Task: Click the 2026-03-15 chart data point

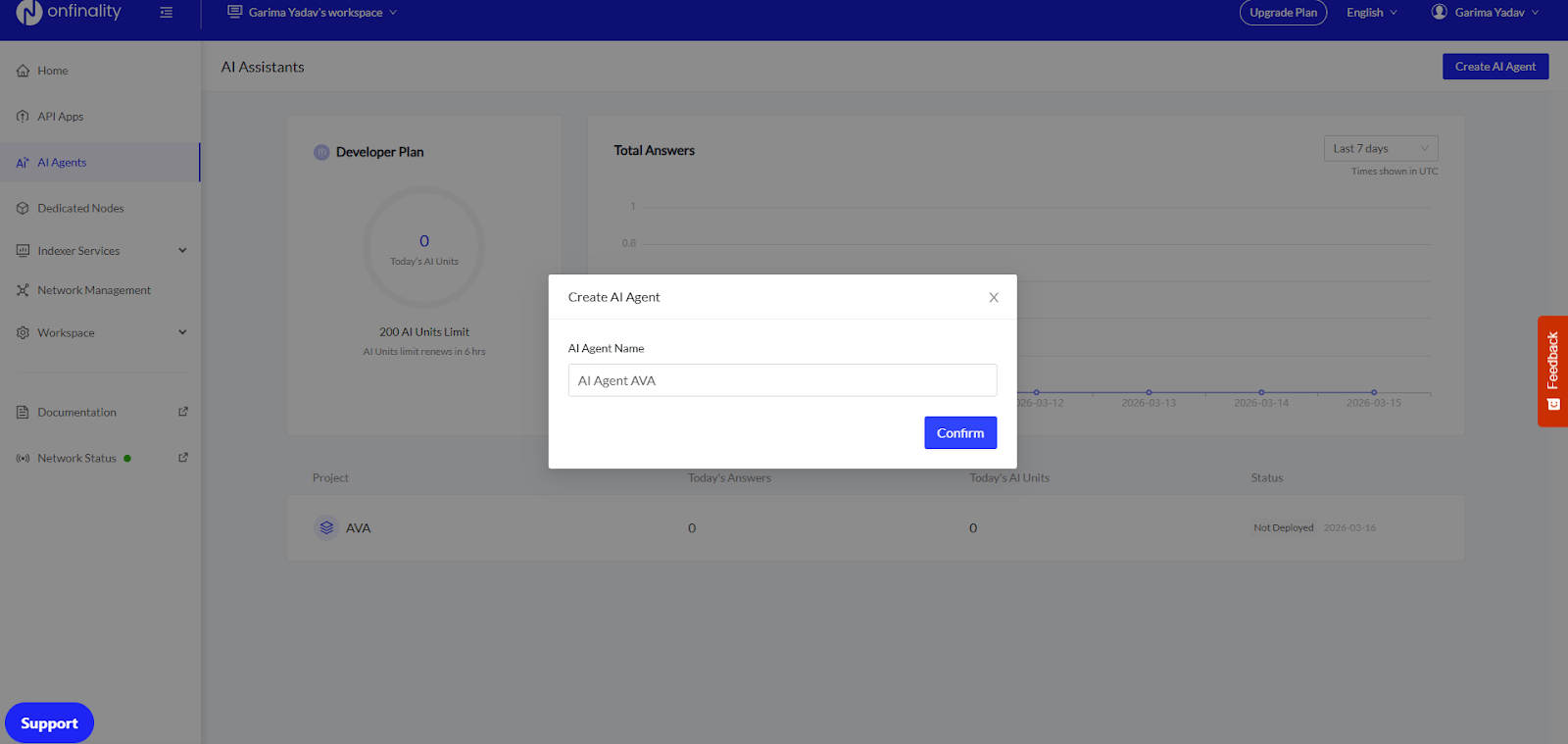Action: coord(1374,392)
